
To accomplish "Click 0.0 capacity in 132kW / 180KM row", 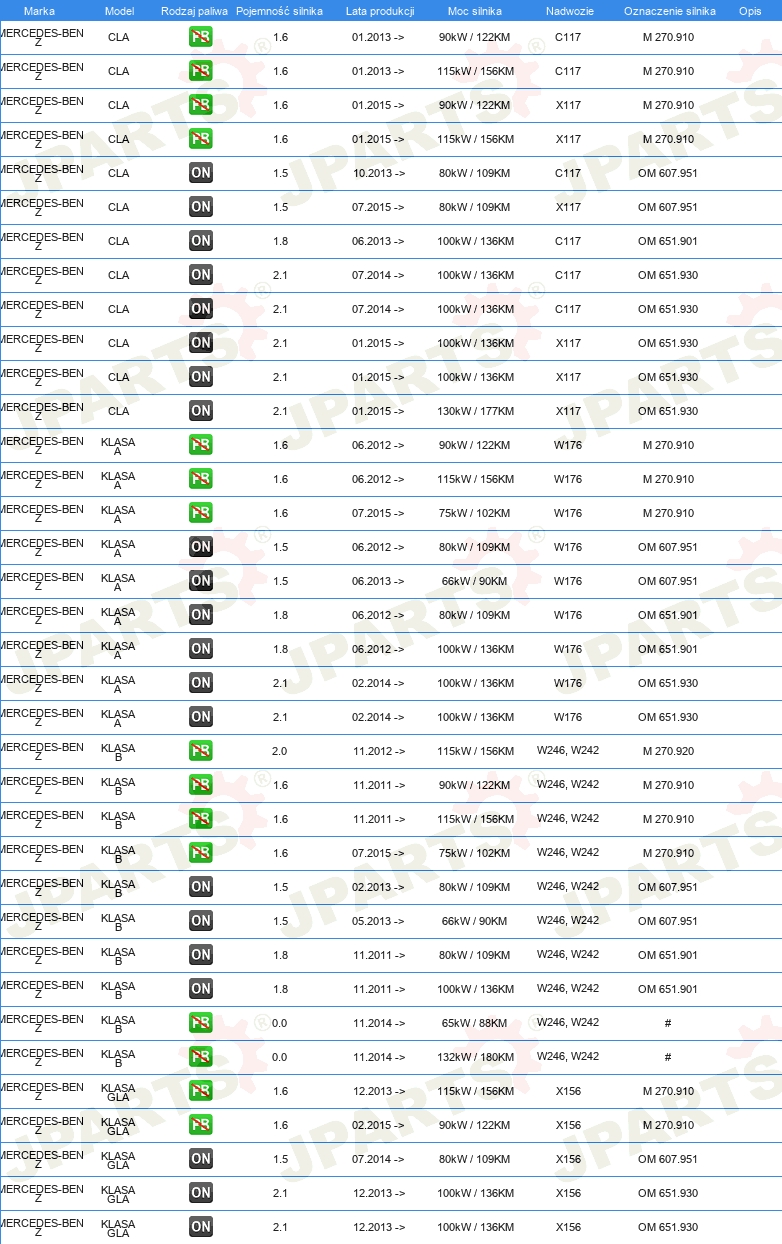I will coord(280,1057).
